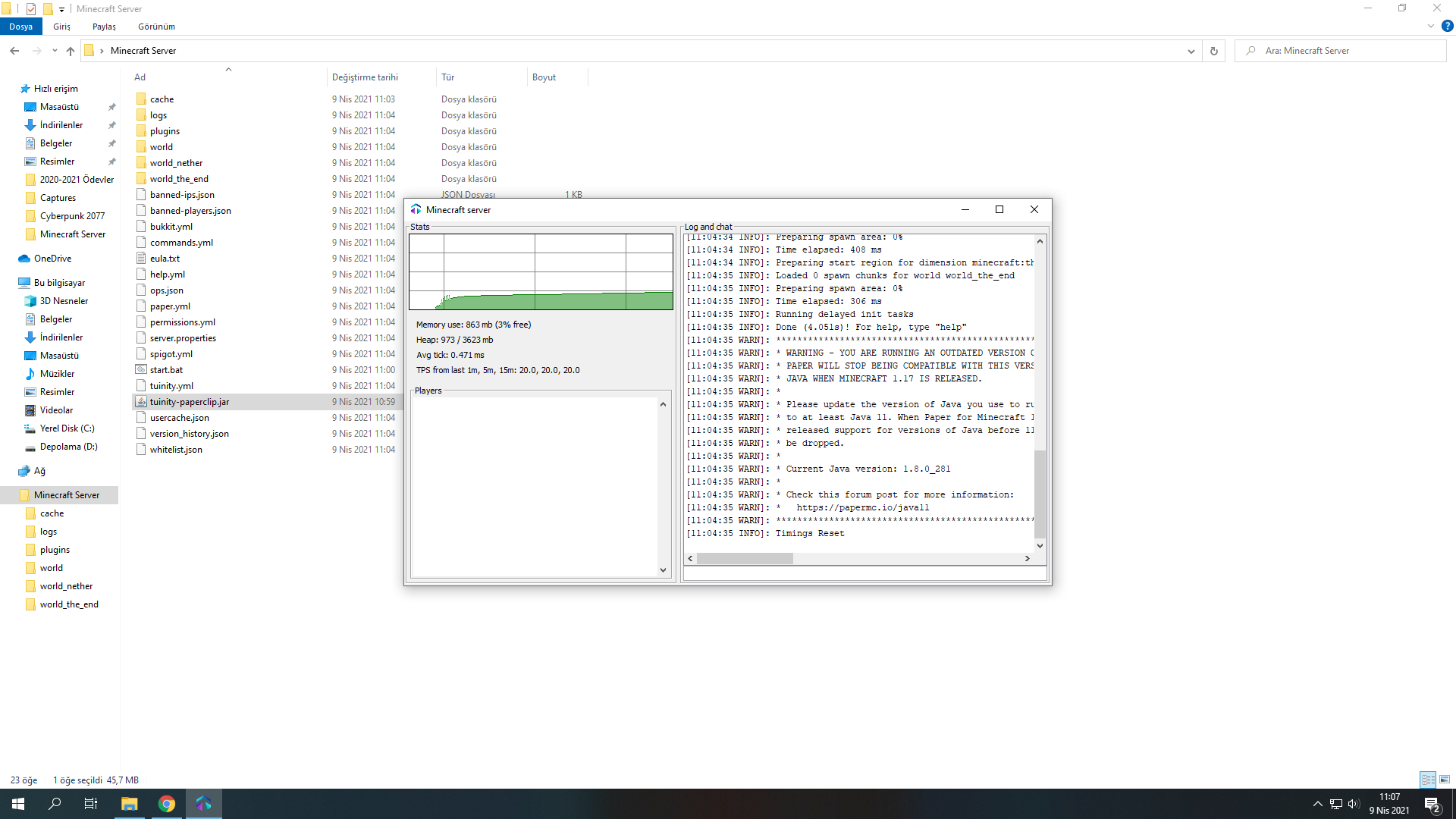
Task: Open Chrome from the taskbar
Action: coord(167,804)
